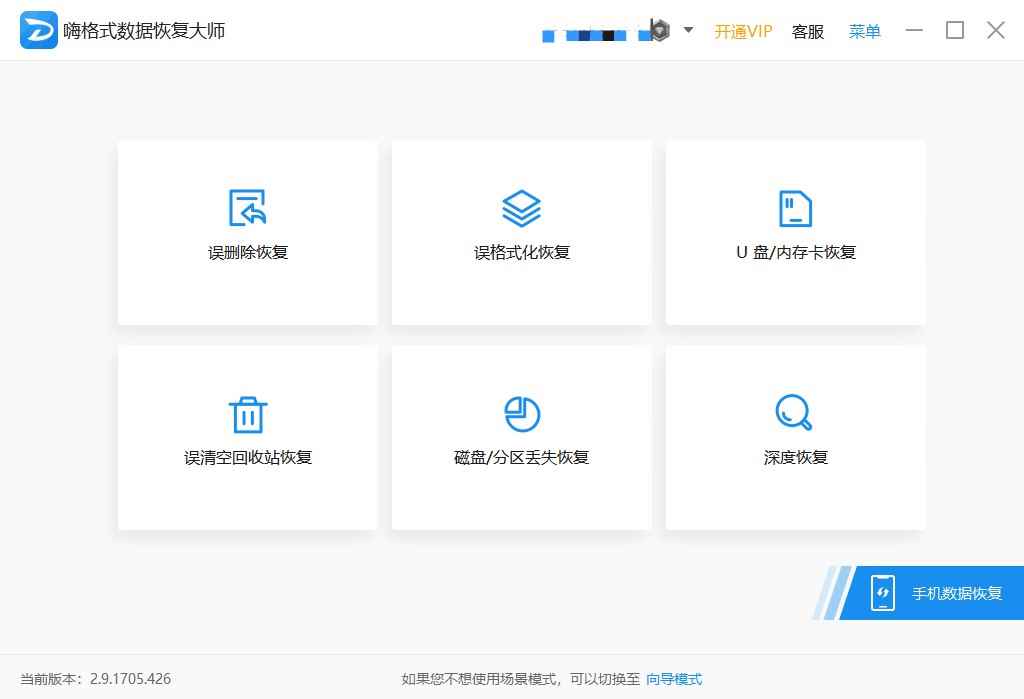This screenshot has width=1024, height=699.
Task: Click the deleted-file recovery icon (误删除恢复)
Action: click(x=248, y=208)
